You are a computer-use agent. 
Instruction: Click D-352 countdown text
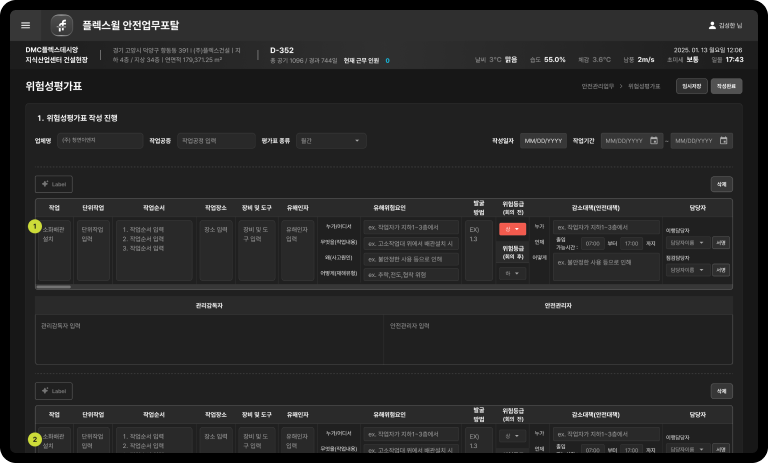[x=282, y=50]
